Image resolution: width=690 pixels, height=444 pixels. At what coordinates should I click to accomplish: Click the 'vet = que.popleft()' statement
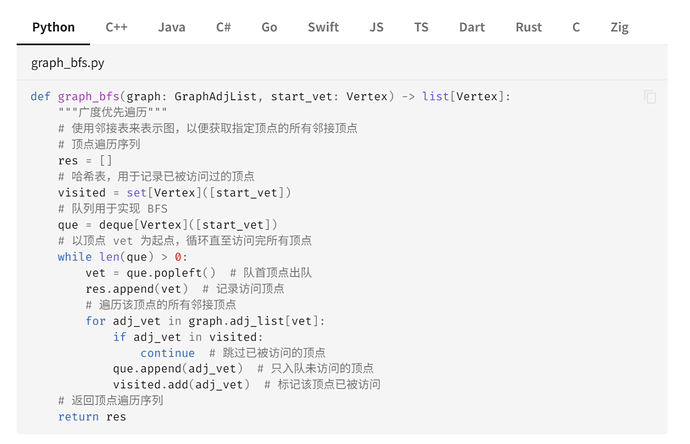coord(150,273)
